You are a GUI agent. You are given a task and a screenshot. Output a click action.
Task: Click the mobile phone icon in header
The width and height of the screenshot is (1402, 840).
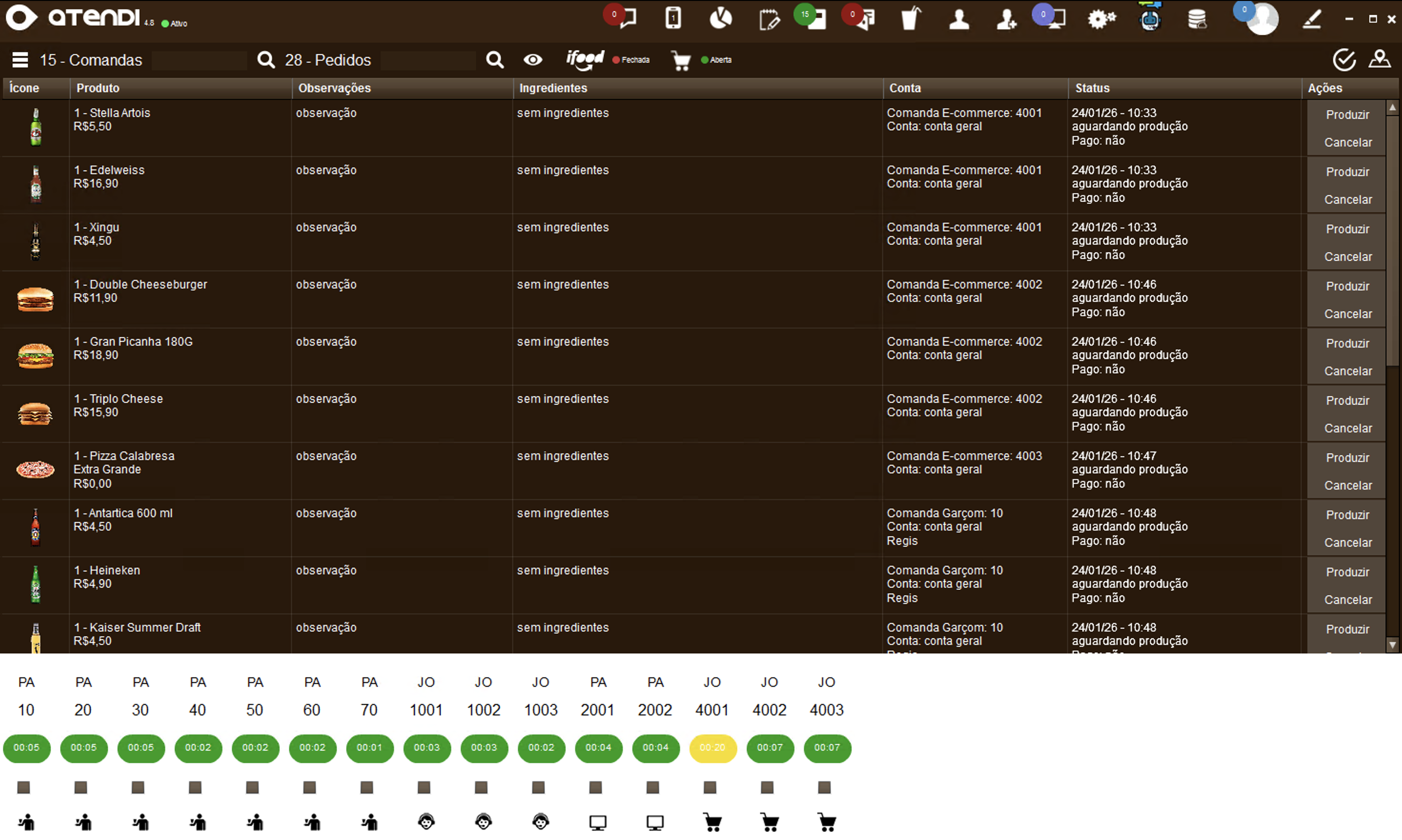673,18
